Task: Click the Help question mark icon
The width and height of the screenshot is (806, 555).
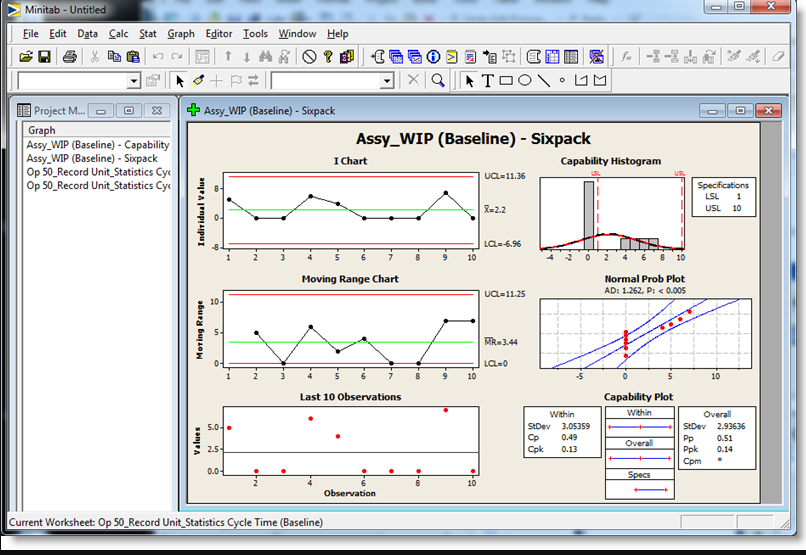Action: (328, 57)
